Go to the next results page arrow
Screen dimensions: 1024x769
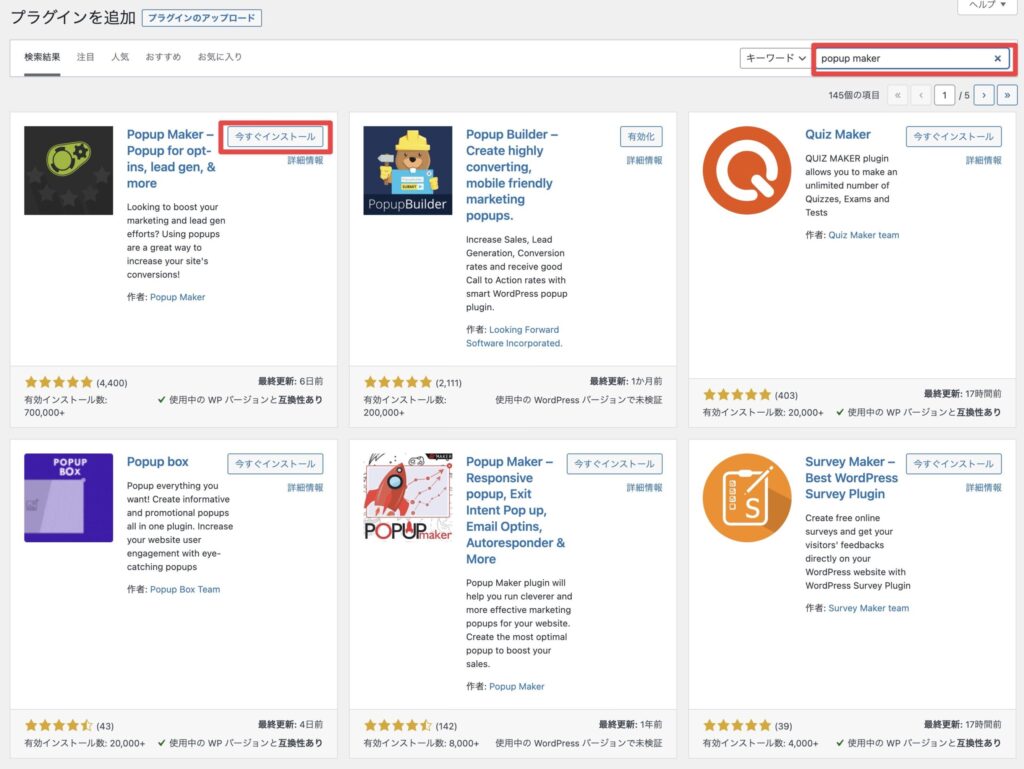984,95
